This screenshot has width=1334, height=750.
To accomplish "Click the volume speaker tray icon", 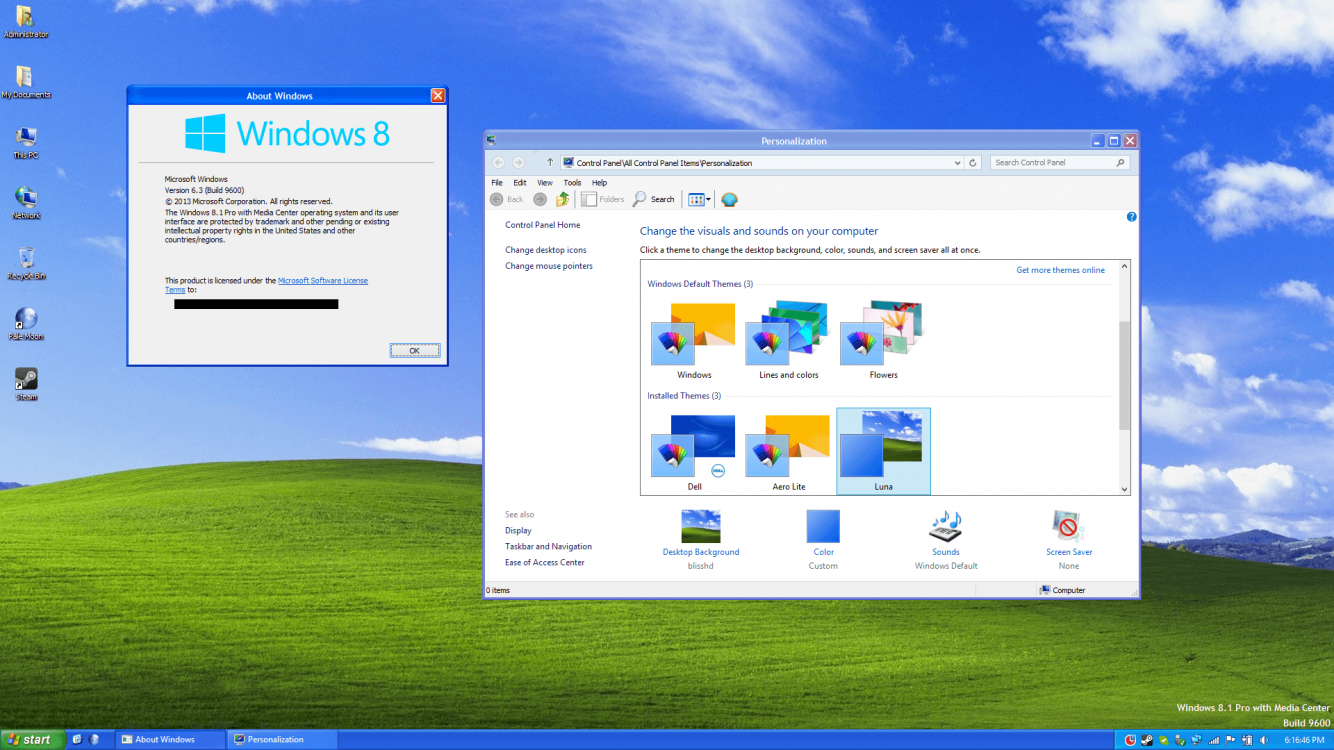I will (x=1263, y=740).
